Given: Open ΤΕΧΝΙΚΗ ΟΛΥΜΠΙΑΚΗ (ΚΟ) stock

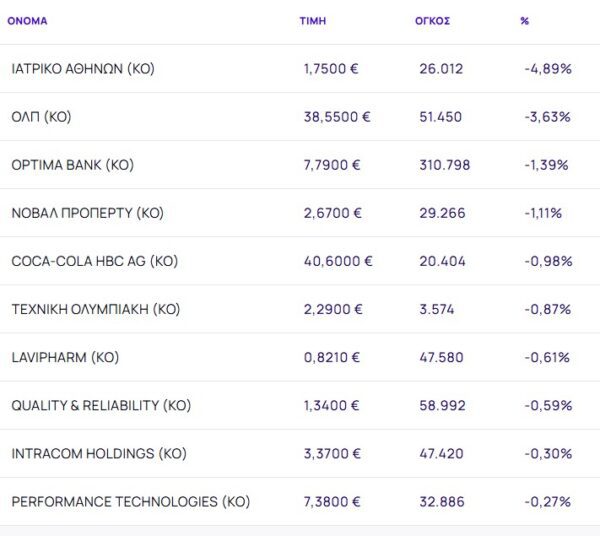Looking at the screenshot, I should click(95, 309).
